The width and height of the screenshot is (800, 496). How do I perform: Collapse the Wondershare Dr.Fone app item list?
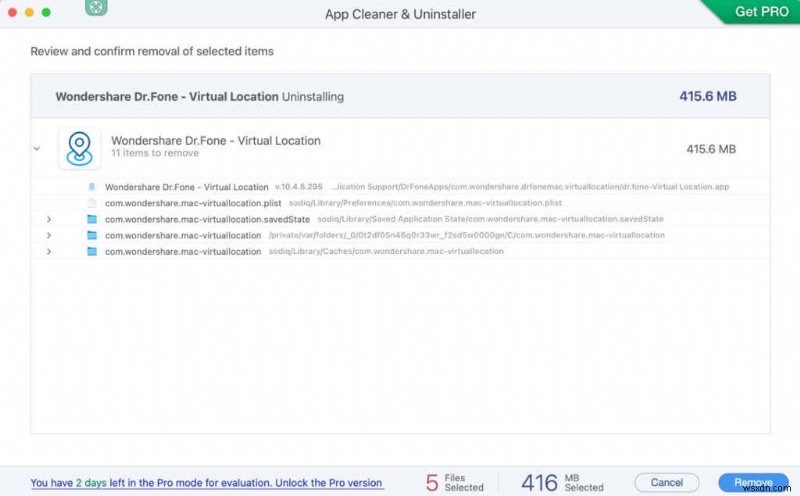pos(37,148)
